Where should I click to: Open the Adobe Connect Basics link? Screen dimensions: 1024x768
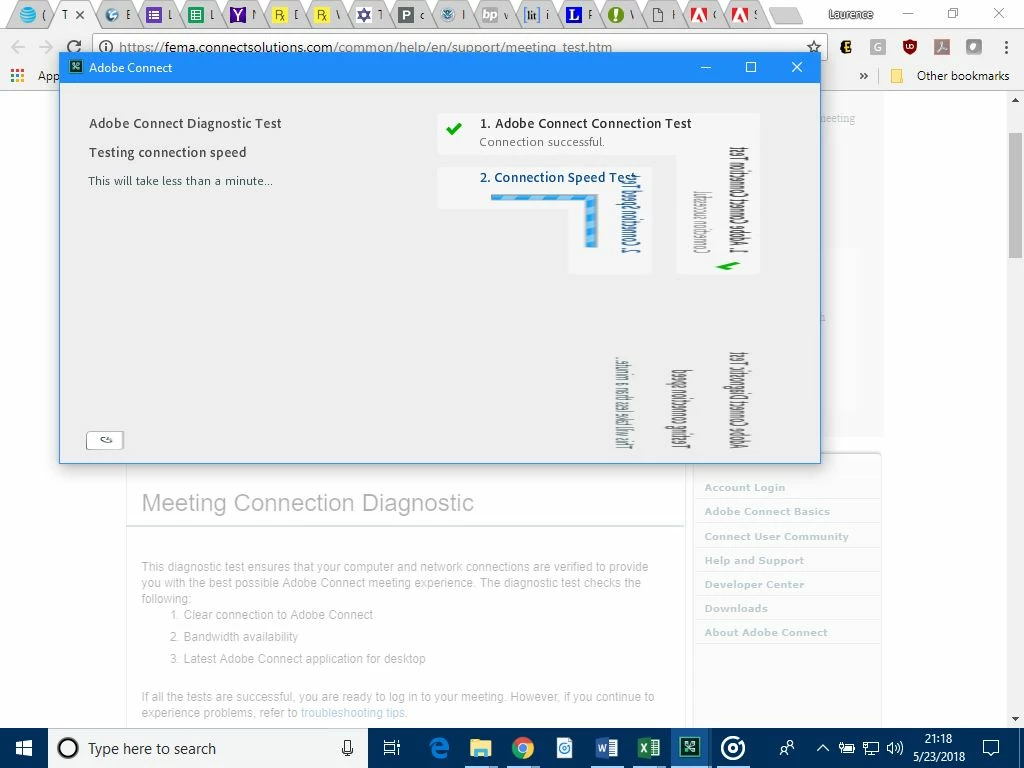coord(767,512)
